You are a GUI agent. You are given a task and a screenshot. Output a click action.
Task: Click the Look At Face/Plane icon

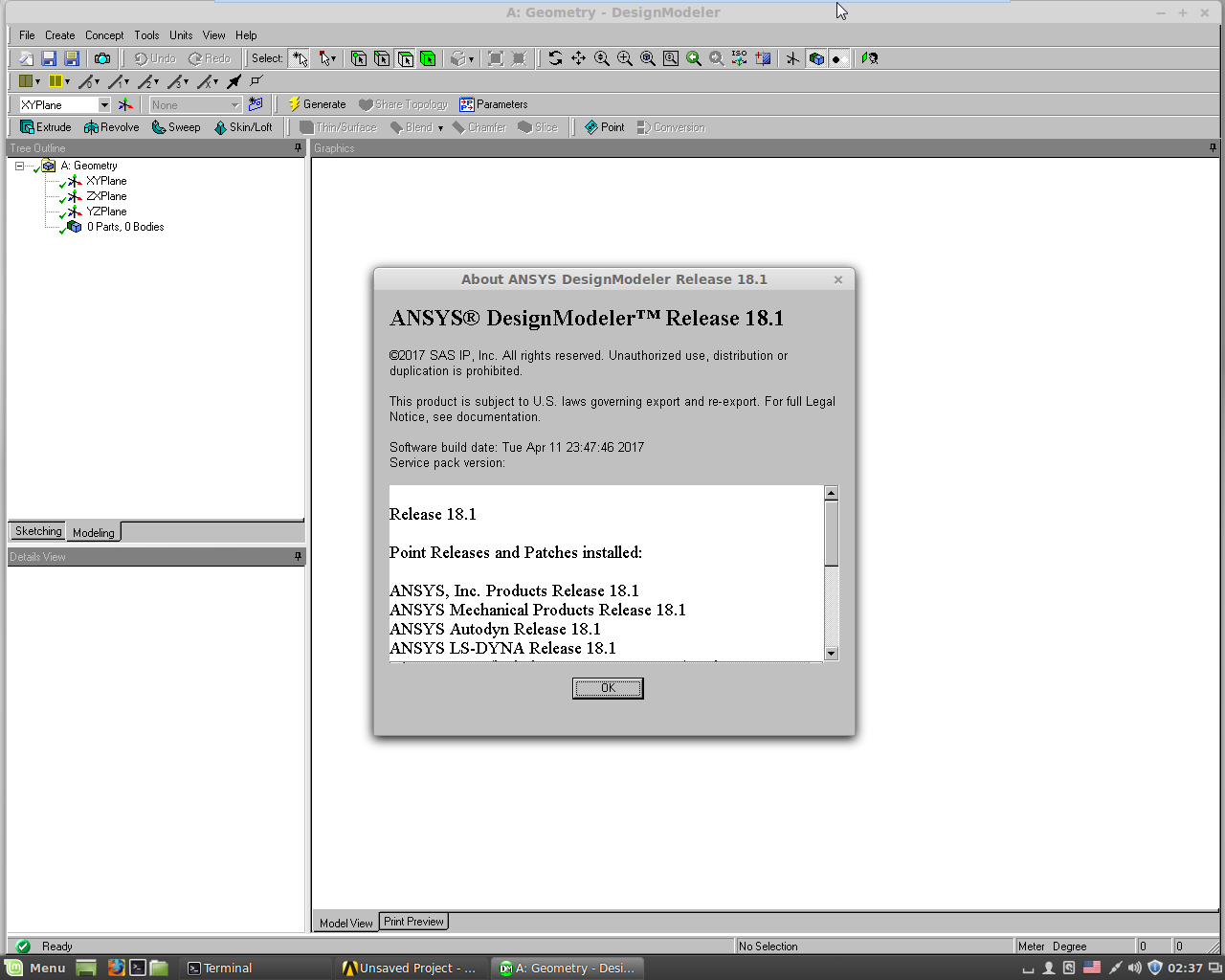pyautogui.click(x=763, y=58)
